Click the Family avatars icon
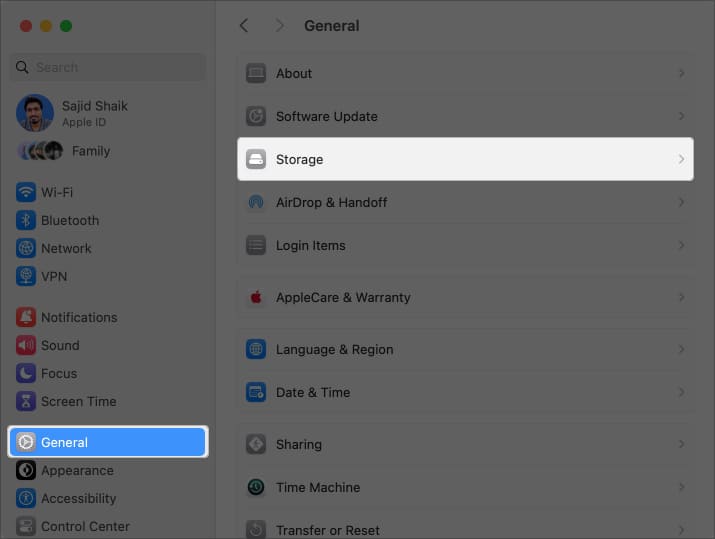Screen dimensions: 715x539 tap(40, 150)
